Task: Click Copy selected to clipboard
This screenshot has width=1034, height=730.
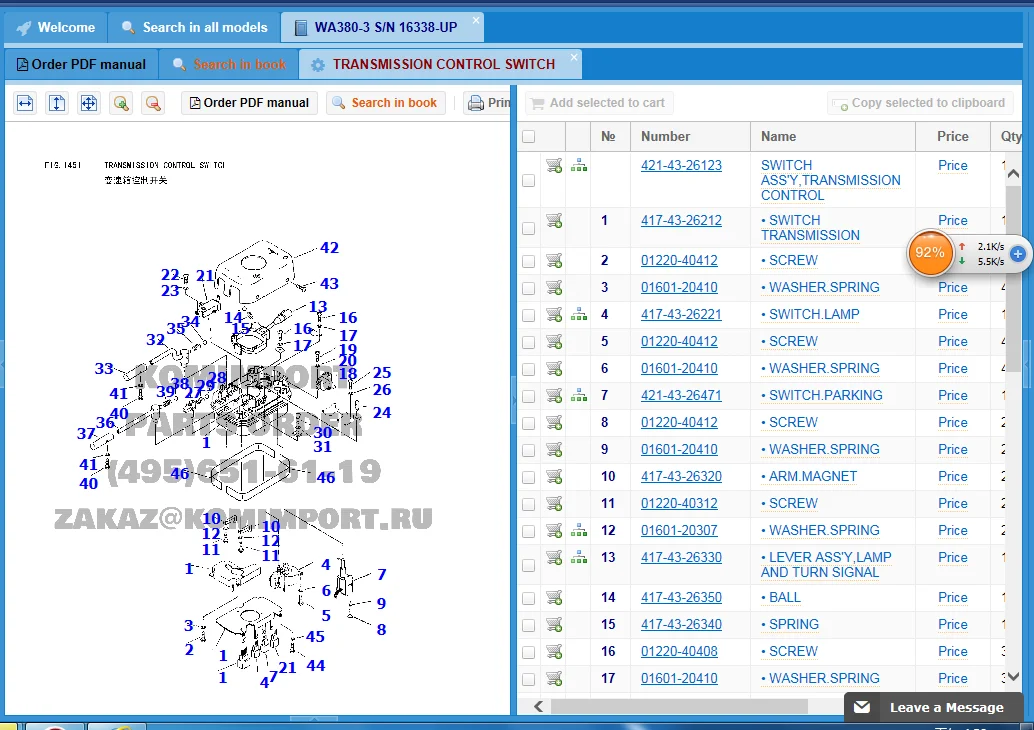Action: coord(920,103)
